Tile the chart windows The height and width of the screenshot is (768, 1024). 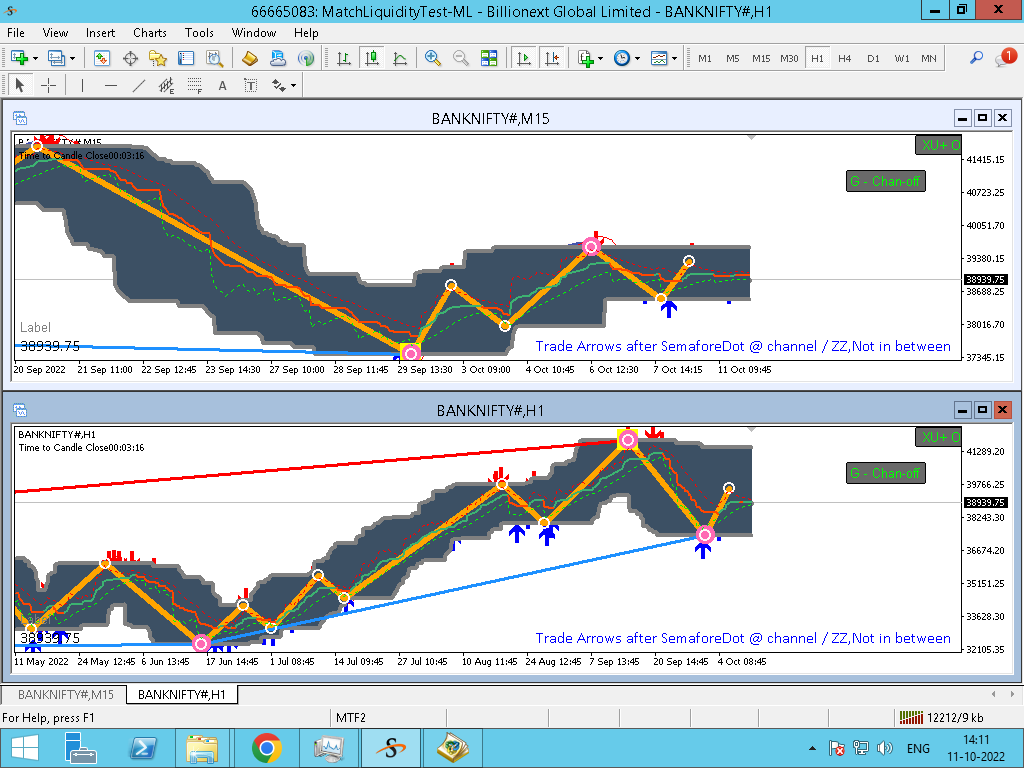[x=489, y=58]
